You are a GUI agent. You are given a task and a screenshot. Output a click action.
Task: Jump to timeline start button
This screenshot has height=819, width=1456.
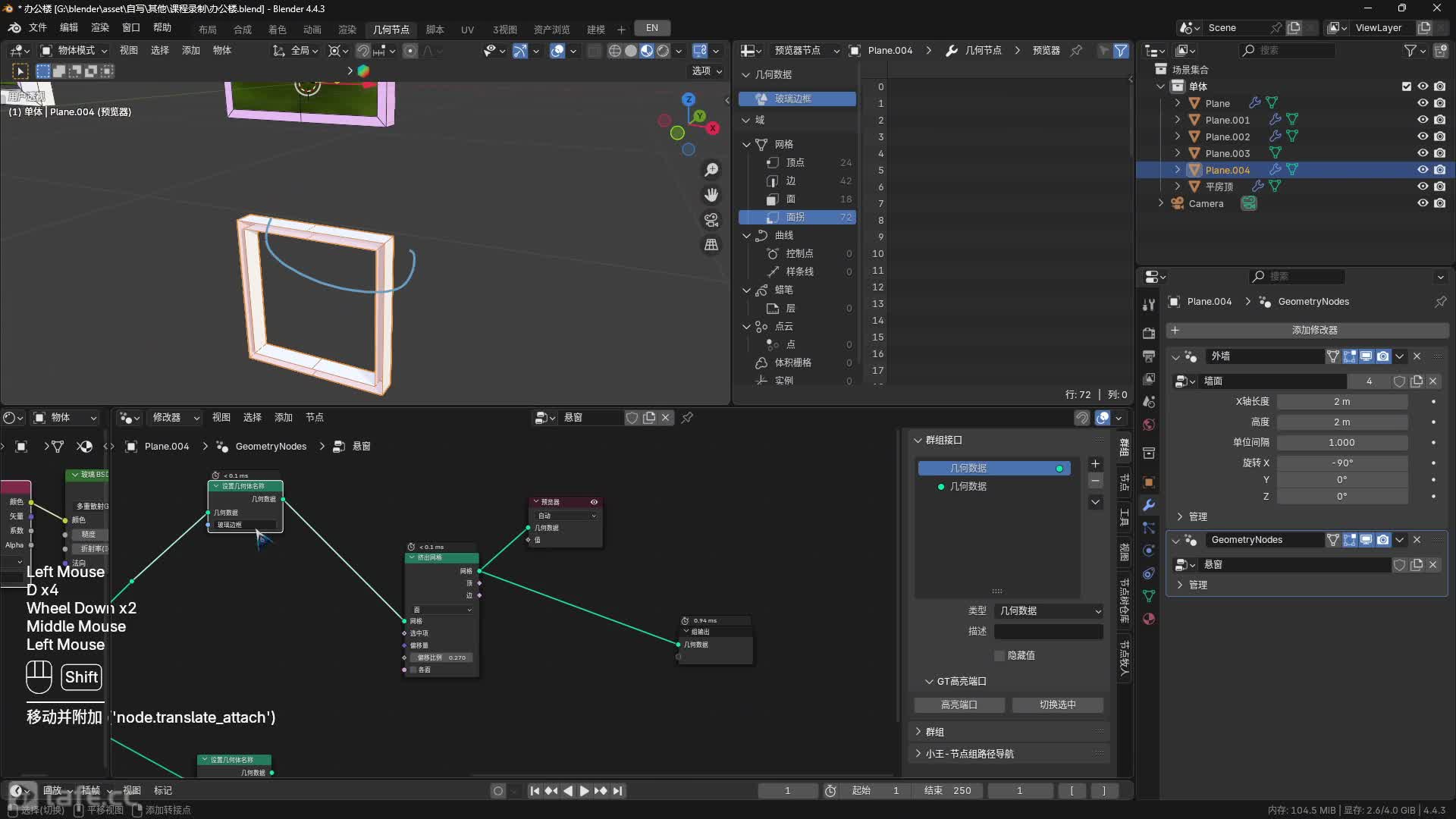click(535, 791)
